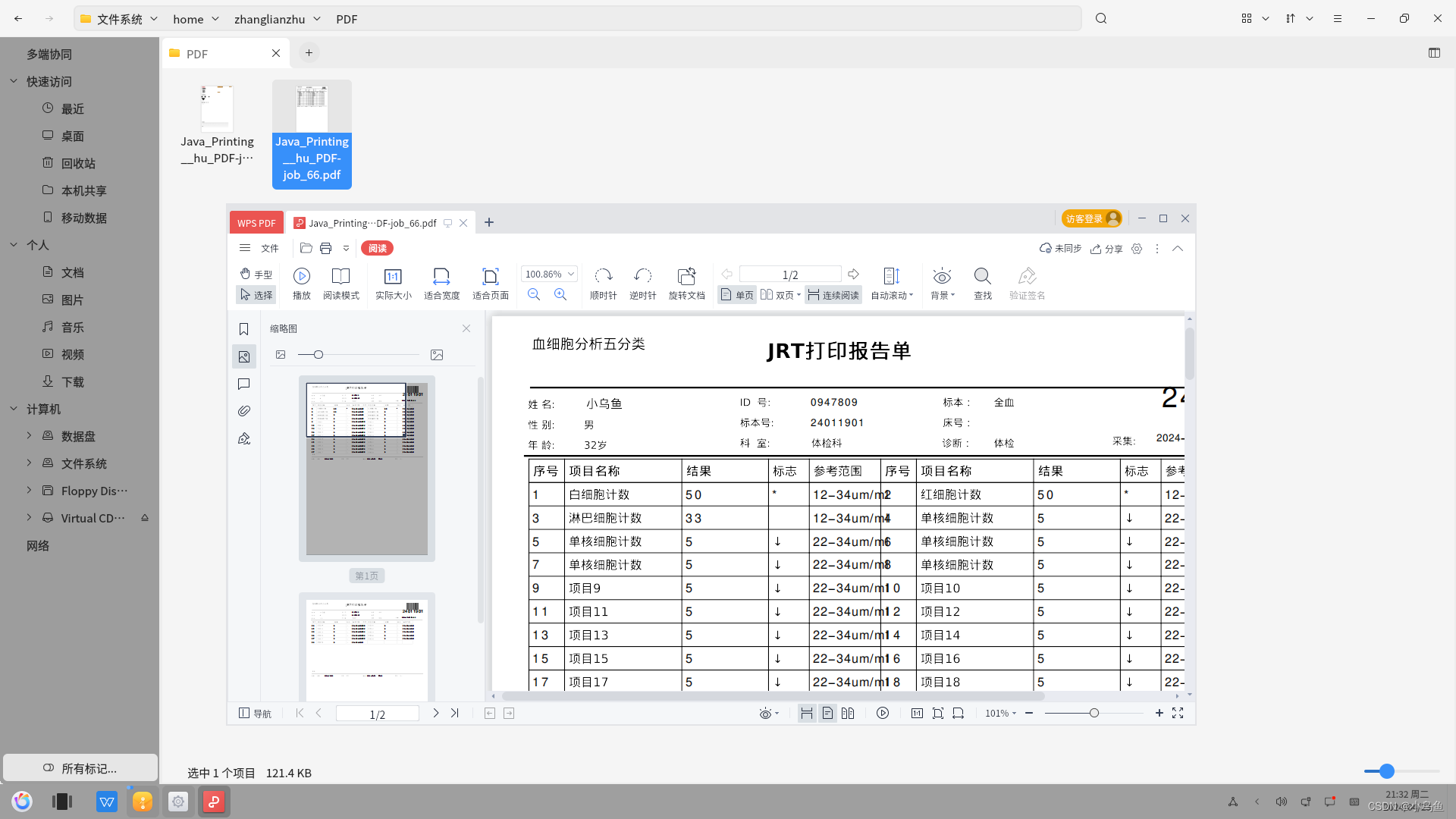Expand quick access toolbar dropdown arrow
Screen dimensions: 1456x819
coord(346,248)
